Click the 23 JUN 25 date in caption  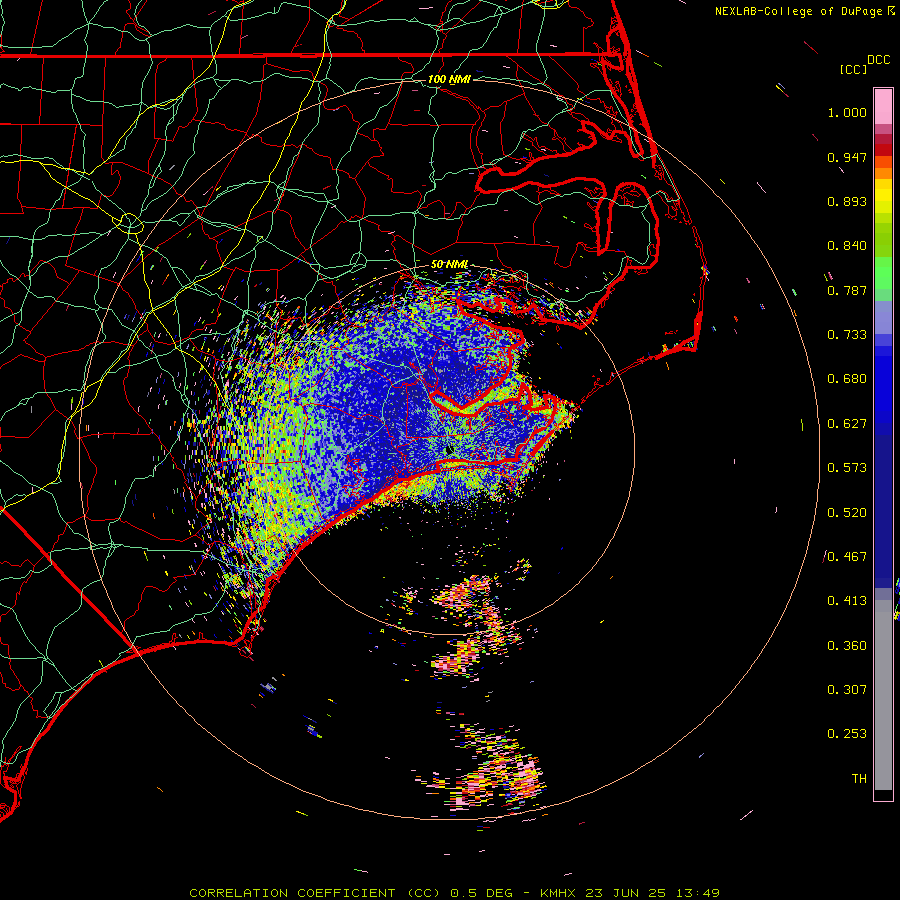tap(626, 893)
